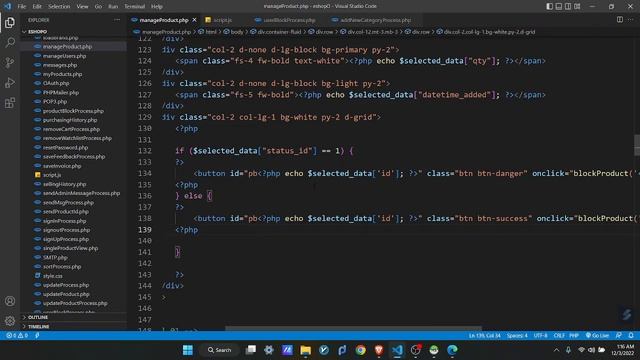
Task: Open the Manage gear icon
Action: [x=10, y=321]
